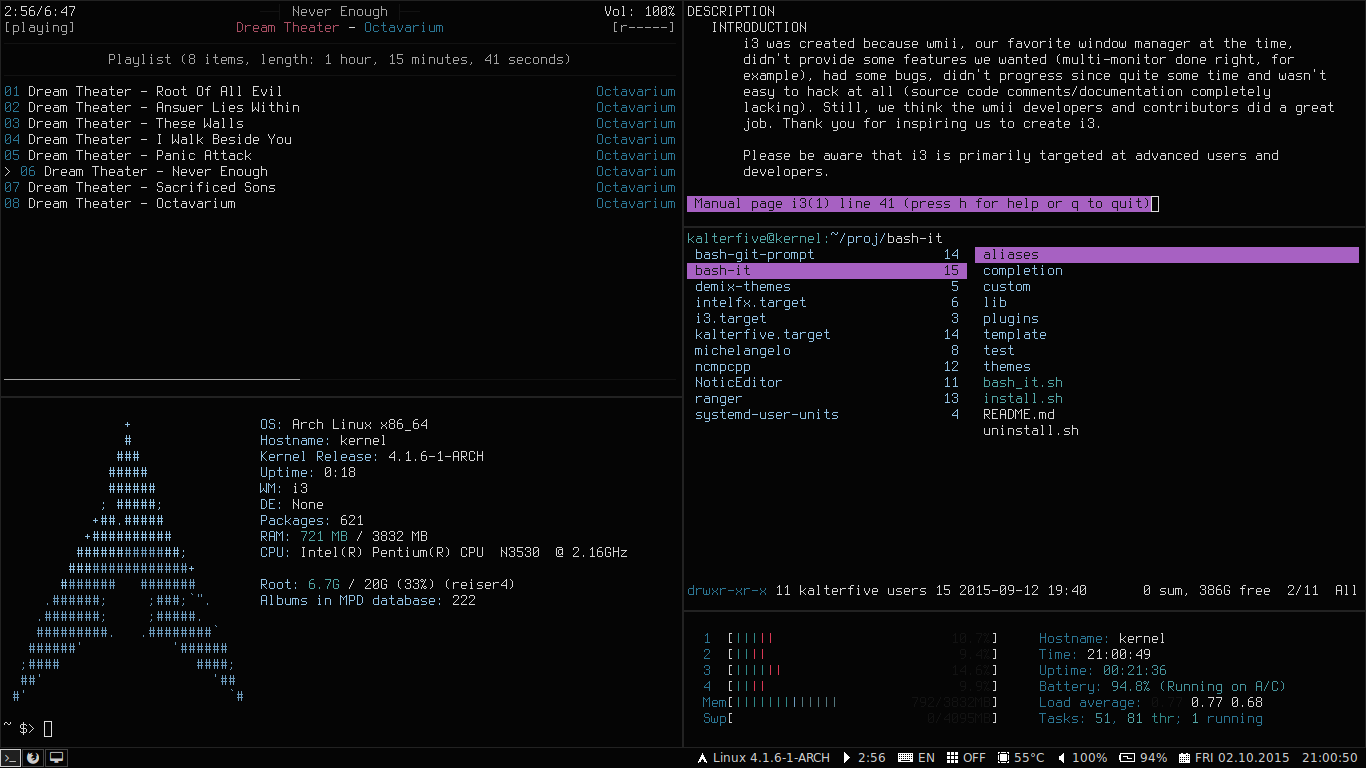Open bash-git-prompt directory in ranger
1366x768 pixels.
tap(827, 255)
